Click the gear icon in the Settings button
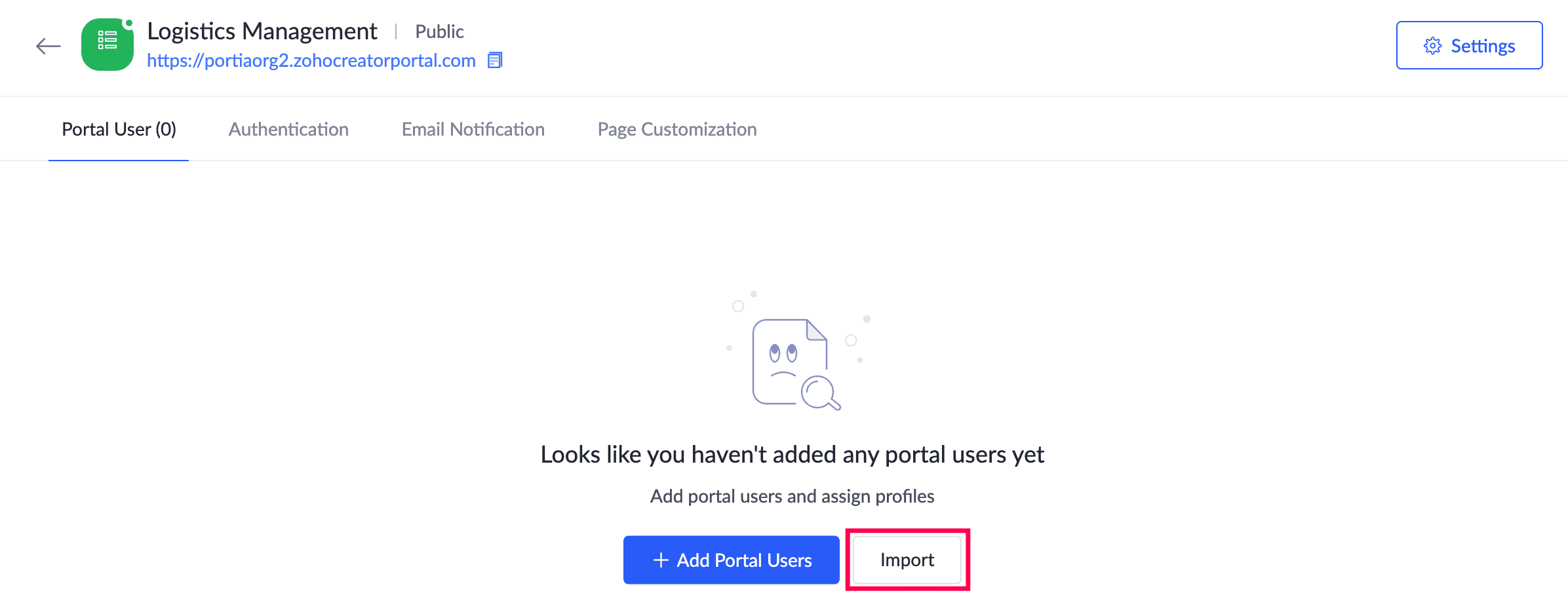Image resolution: width=1568 pixels, height=616 pixels. pyautogui.click(x=1432, y=46)
